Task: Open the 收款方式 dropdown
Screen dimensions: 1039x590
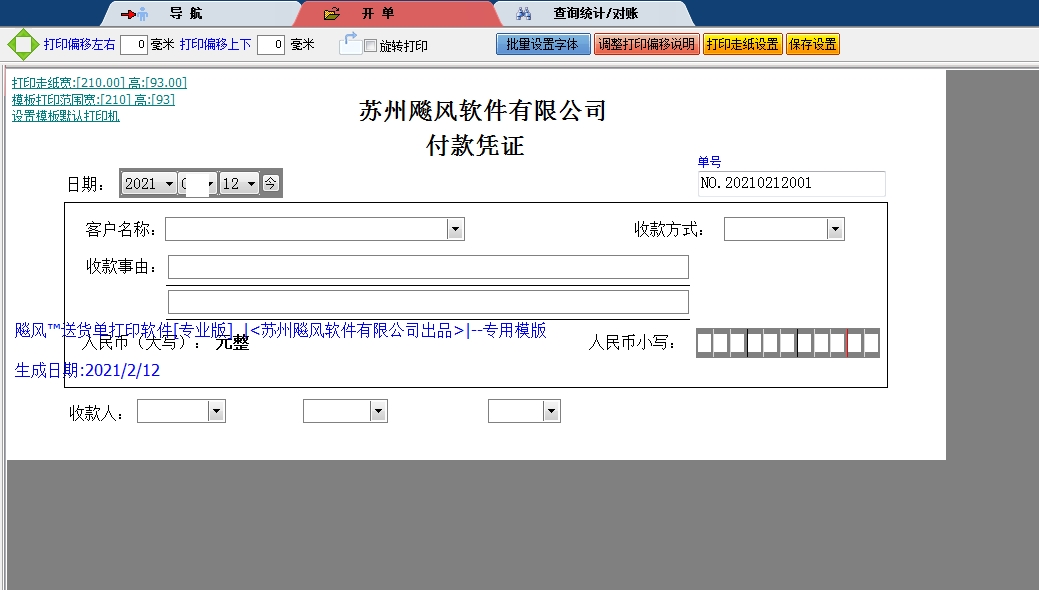Action: tap(835, 228)
